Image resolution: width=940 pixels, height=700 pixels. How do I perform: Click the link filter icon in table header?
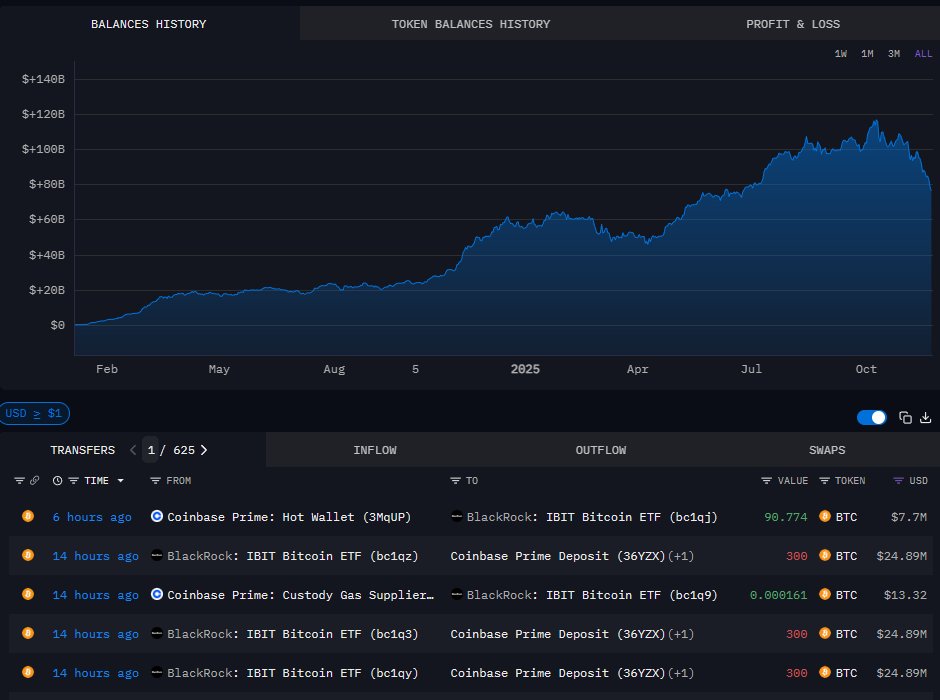pyautogui.click(x=34, y=481)
